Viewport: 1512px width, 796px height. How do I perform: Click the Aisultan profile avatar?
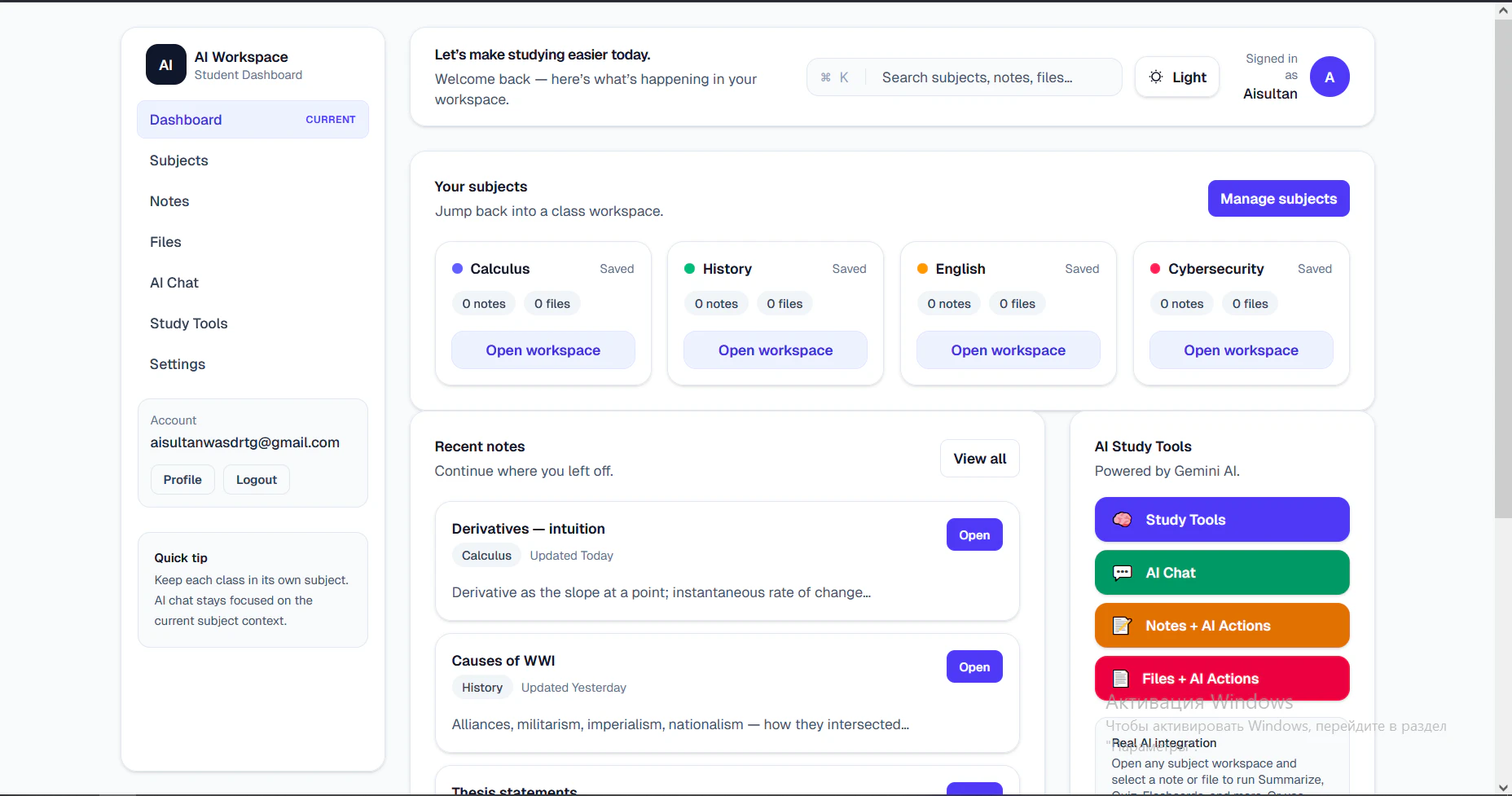1329,77
